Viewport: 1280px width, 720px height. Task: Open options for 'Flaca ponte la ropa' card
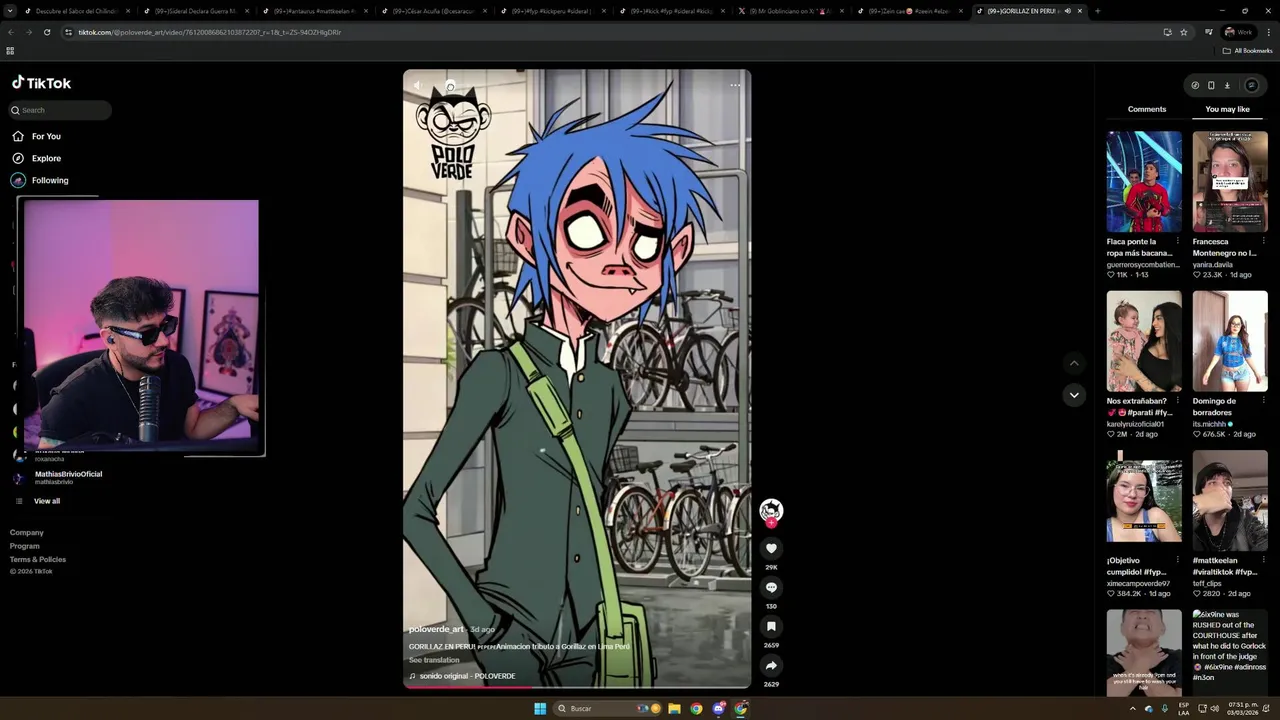click(x=1177, y=241)
